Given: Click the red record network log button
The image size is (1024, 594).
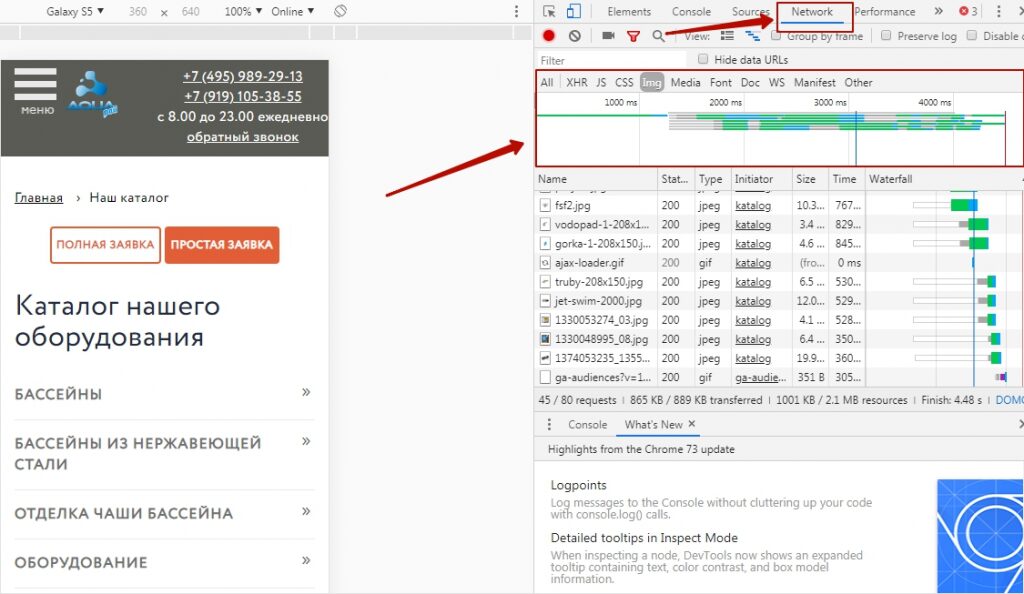Looking at the screenshot, I should (549, 36).
